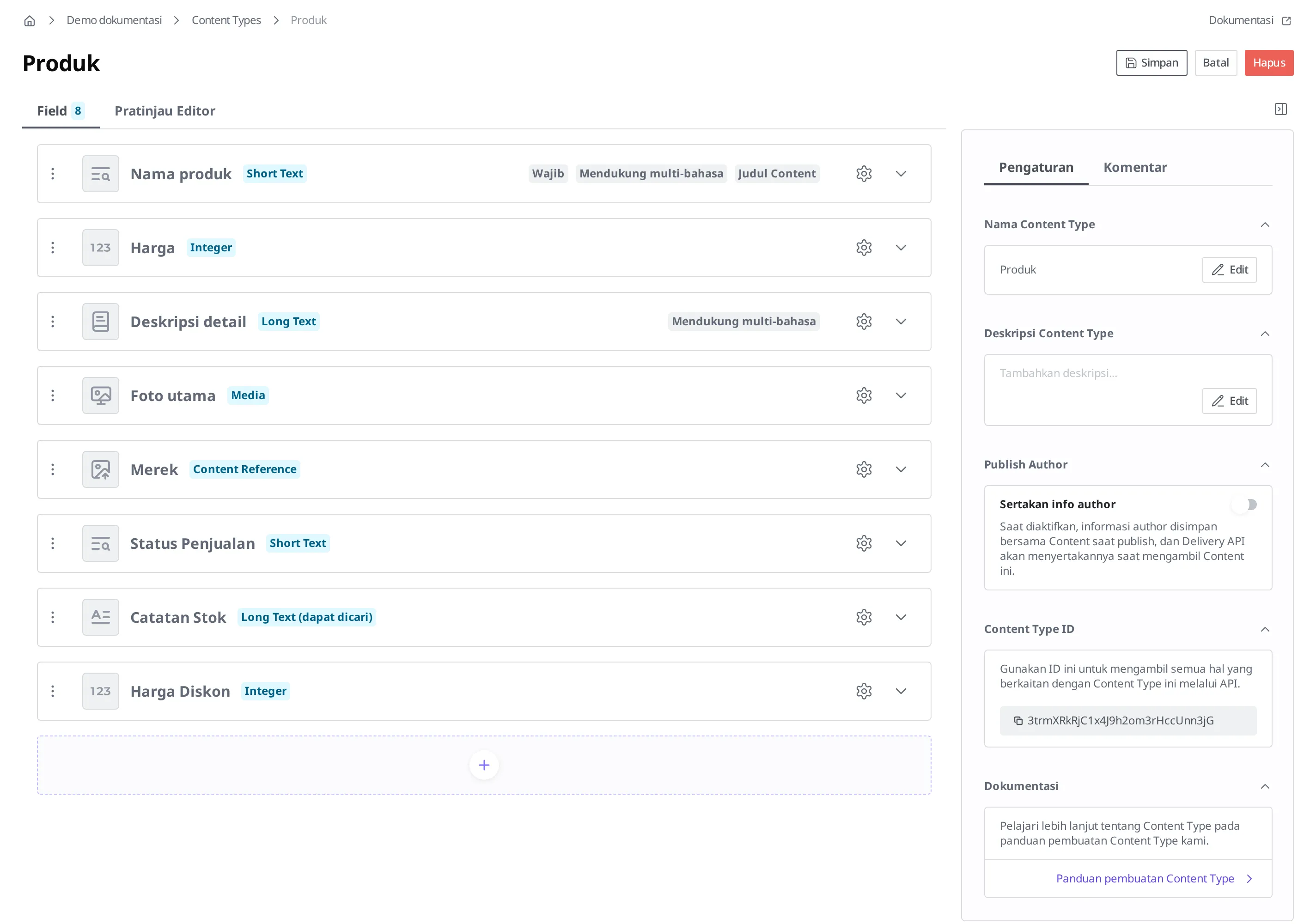The width and height of the screenshot is (1316, 924).
Task: Click the plus icon to add field
Action: pos(484,765)
